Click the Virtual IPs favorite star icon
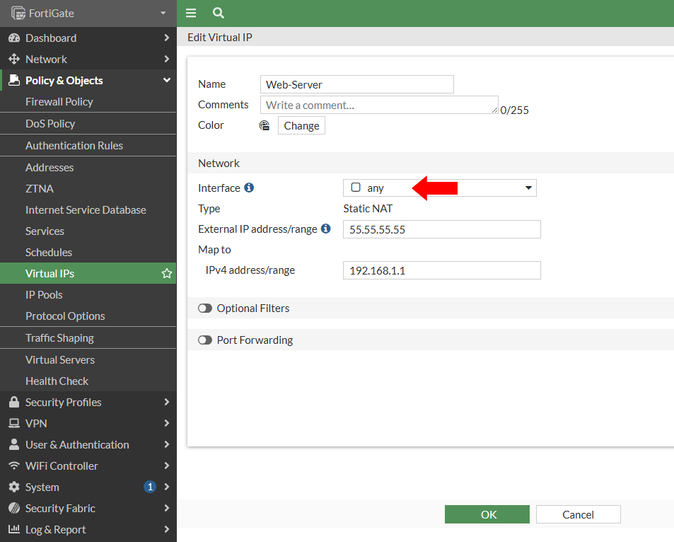The image size is (674, 542). [167, 273]
